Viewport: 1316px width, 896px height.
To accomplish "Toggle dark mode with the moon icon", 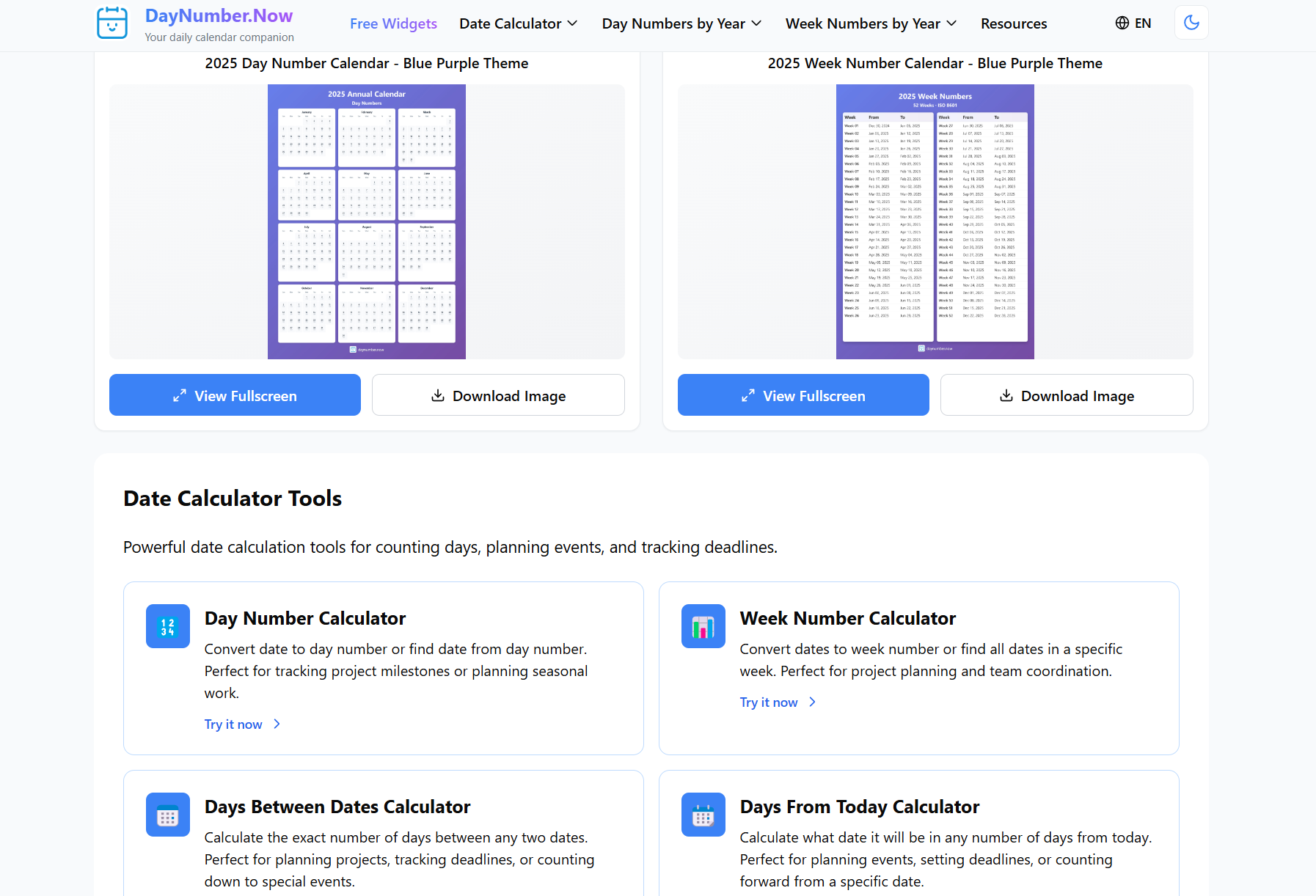I will click(1191, 23).
